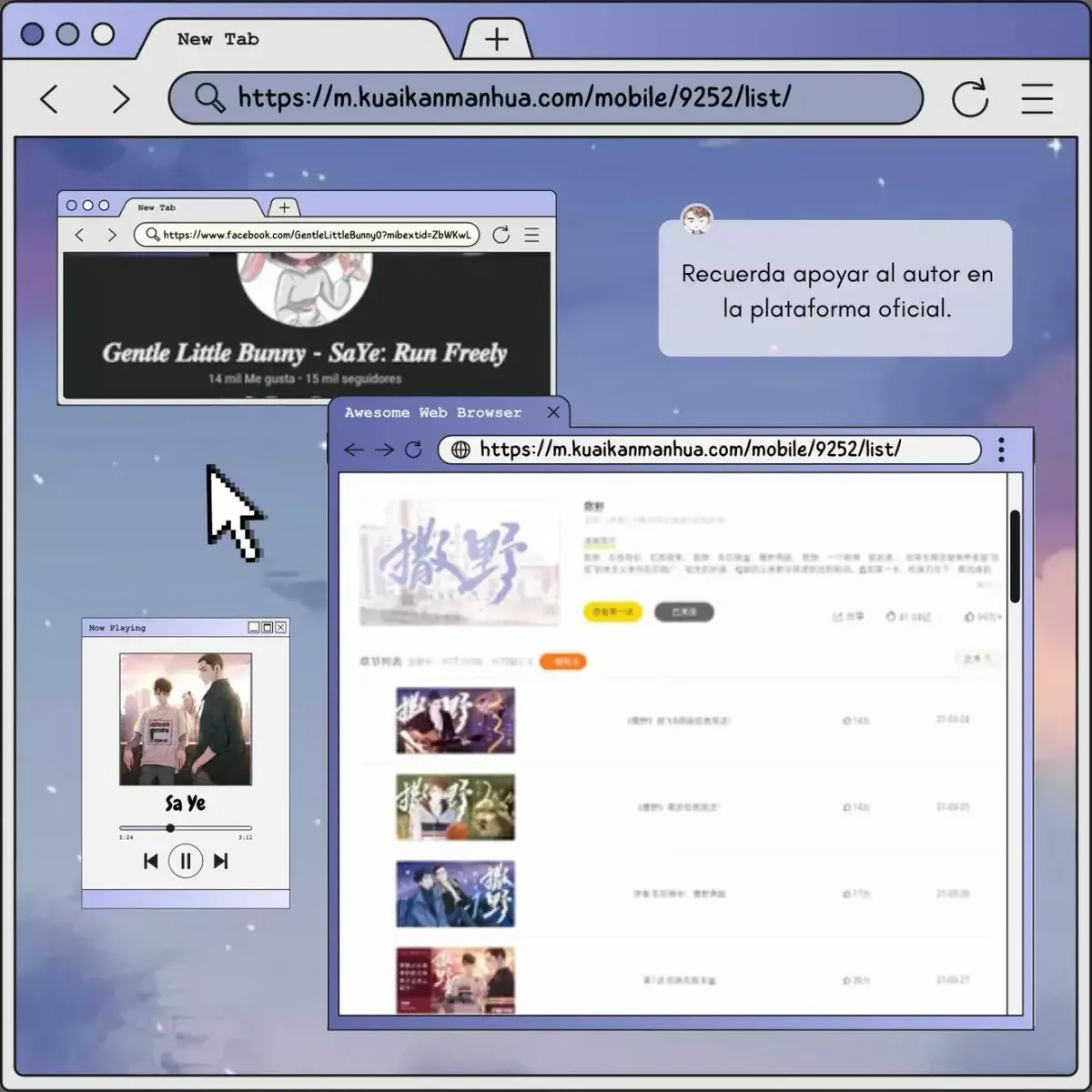
Task: Click the Now Playing progress slider knob
Action: [x=170, y=828]
